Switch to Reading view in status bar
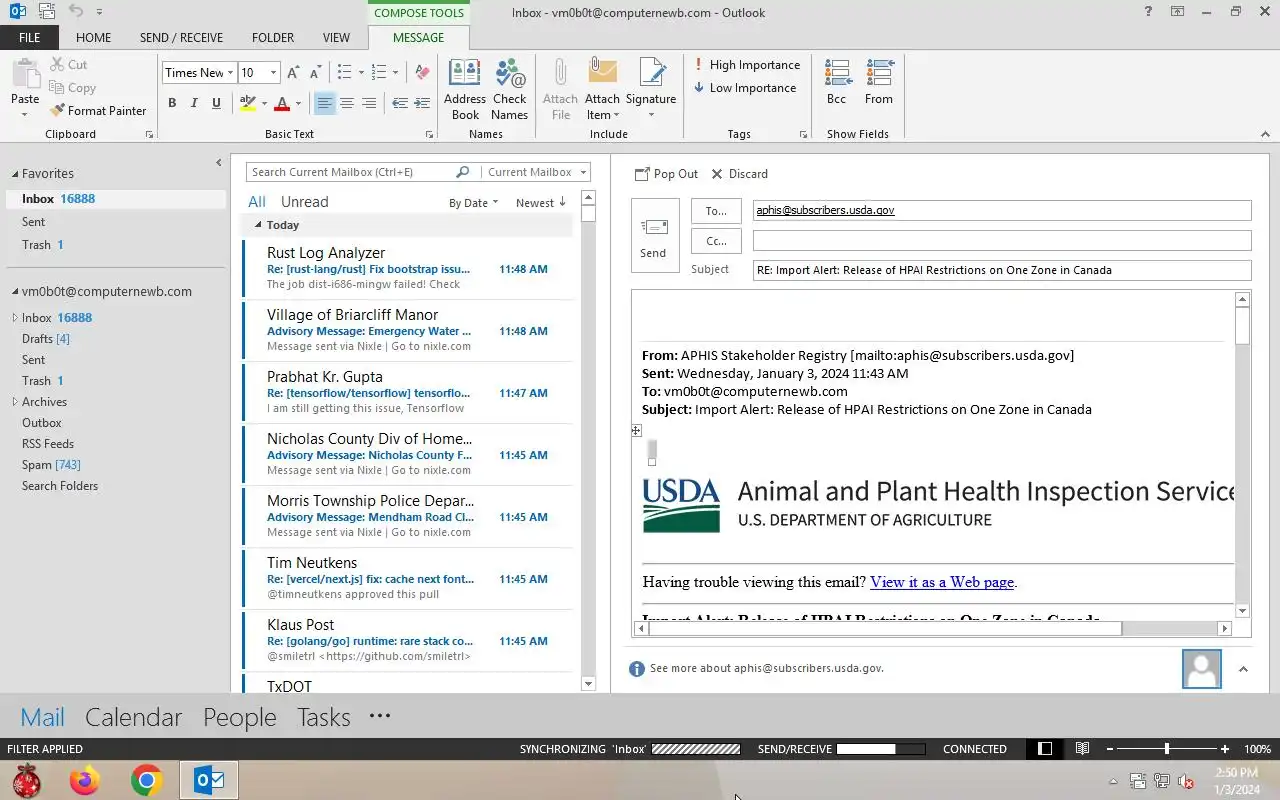Screen dimensions: 1280x800 [1082, 749]
